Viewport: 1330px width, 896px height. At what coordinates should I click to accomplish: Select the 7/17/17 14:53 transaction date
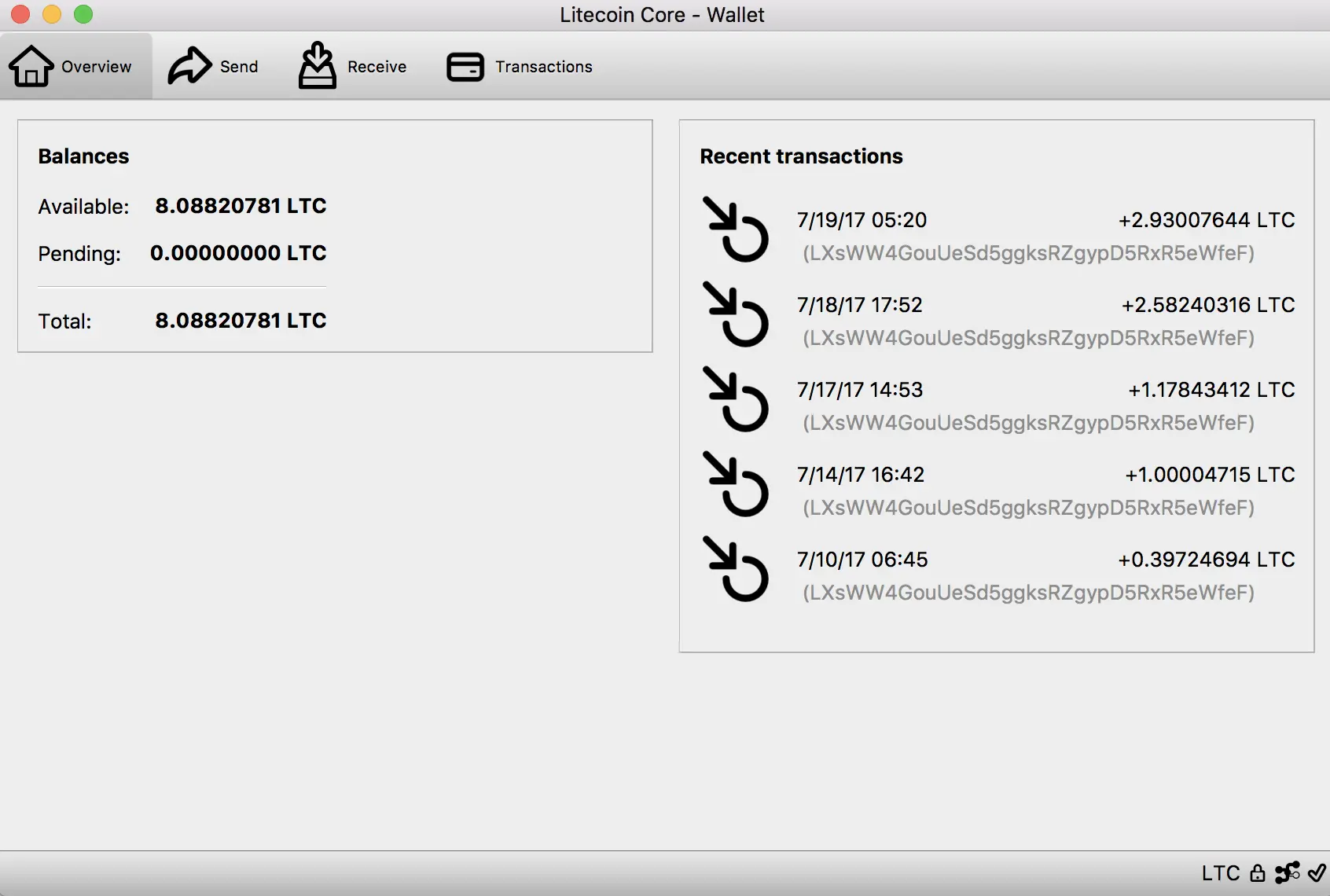pyautogui.click(x=859, y=390)
